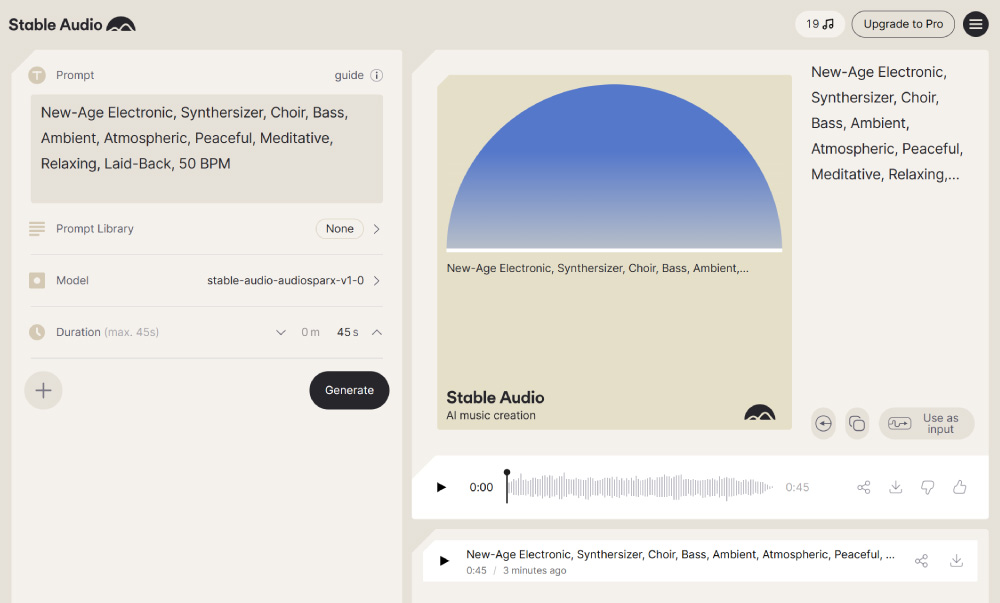Click the thumbs down icon
The image size is (1000, 603).
pyautogui.click(x=928, y=487)
